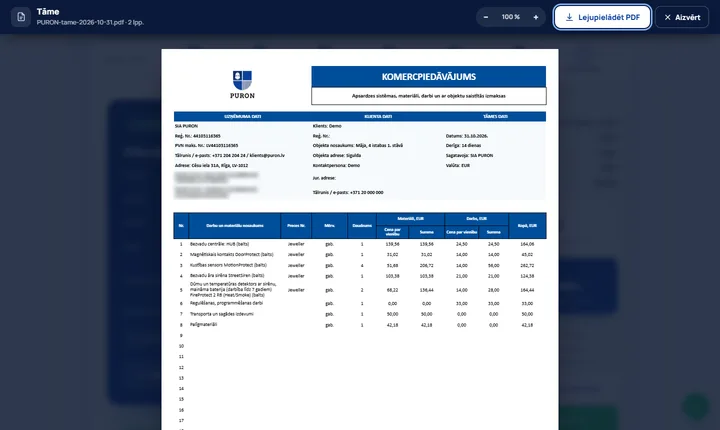Click the 100 % zoom level value
Screen dimensions: 720x430
pyautogui.click(x=511, y=17)
